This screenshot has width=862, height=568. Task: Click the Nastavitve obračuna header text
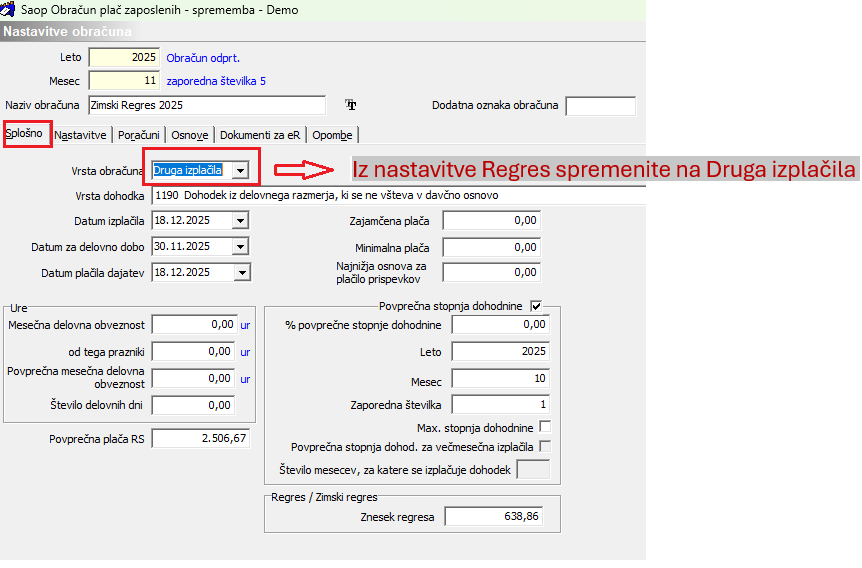[67, 31]
